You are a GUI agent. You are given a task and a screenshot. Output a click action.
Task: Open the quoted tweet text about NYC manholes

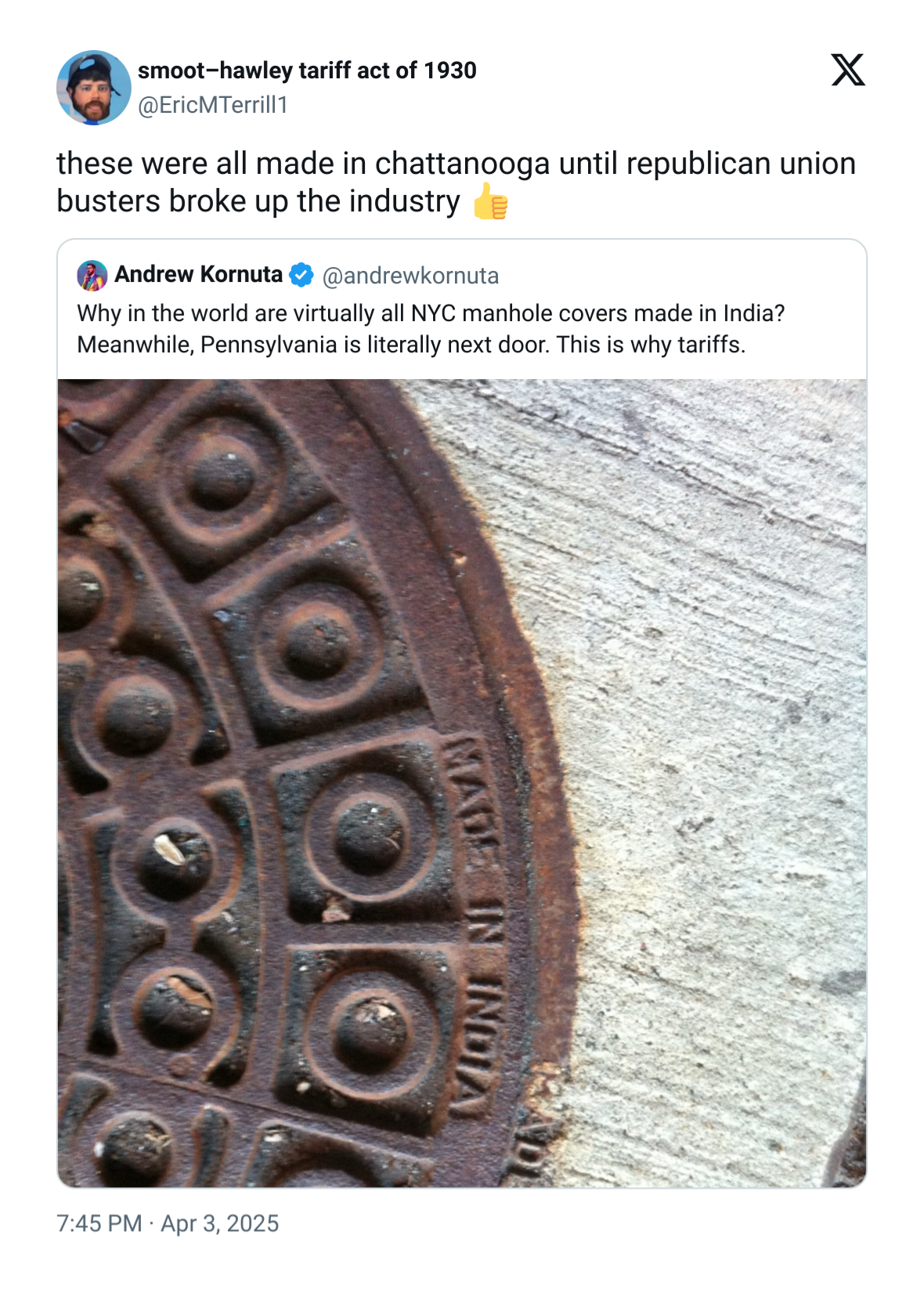pyautogui.click(x=431, y=329)
